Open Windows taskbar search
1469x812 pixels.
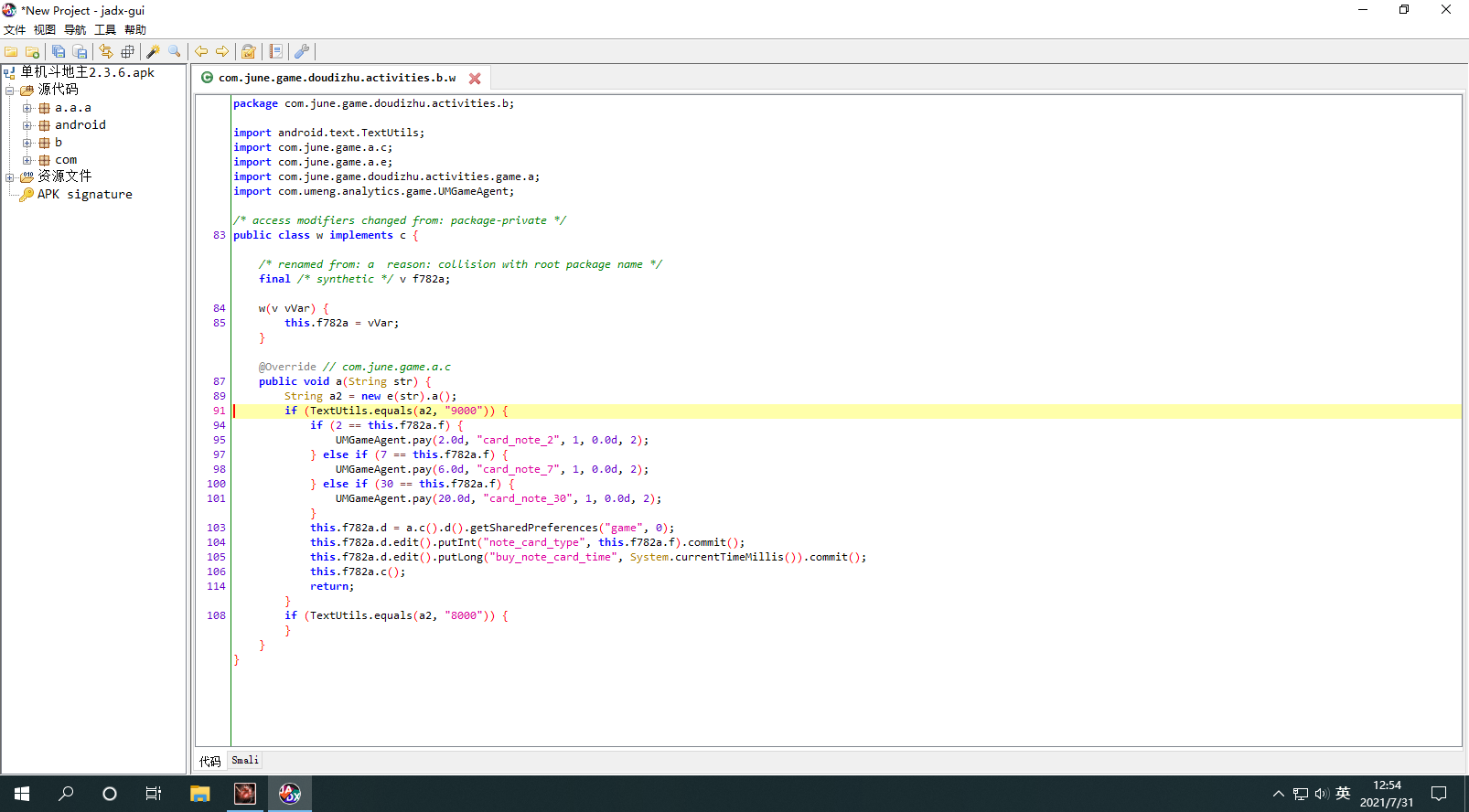click(66, 794)
